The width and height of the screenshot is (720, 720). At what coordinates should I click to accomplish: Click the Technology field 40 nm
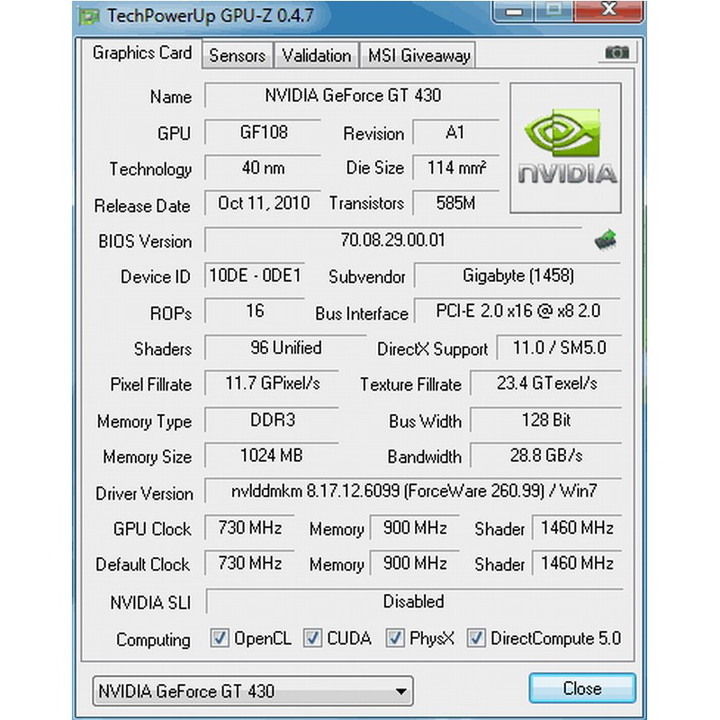[x=263, y=168]
